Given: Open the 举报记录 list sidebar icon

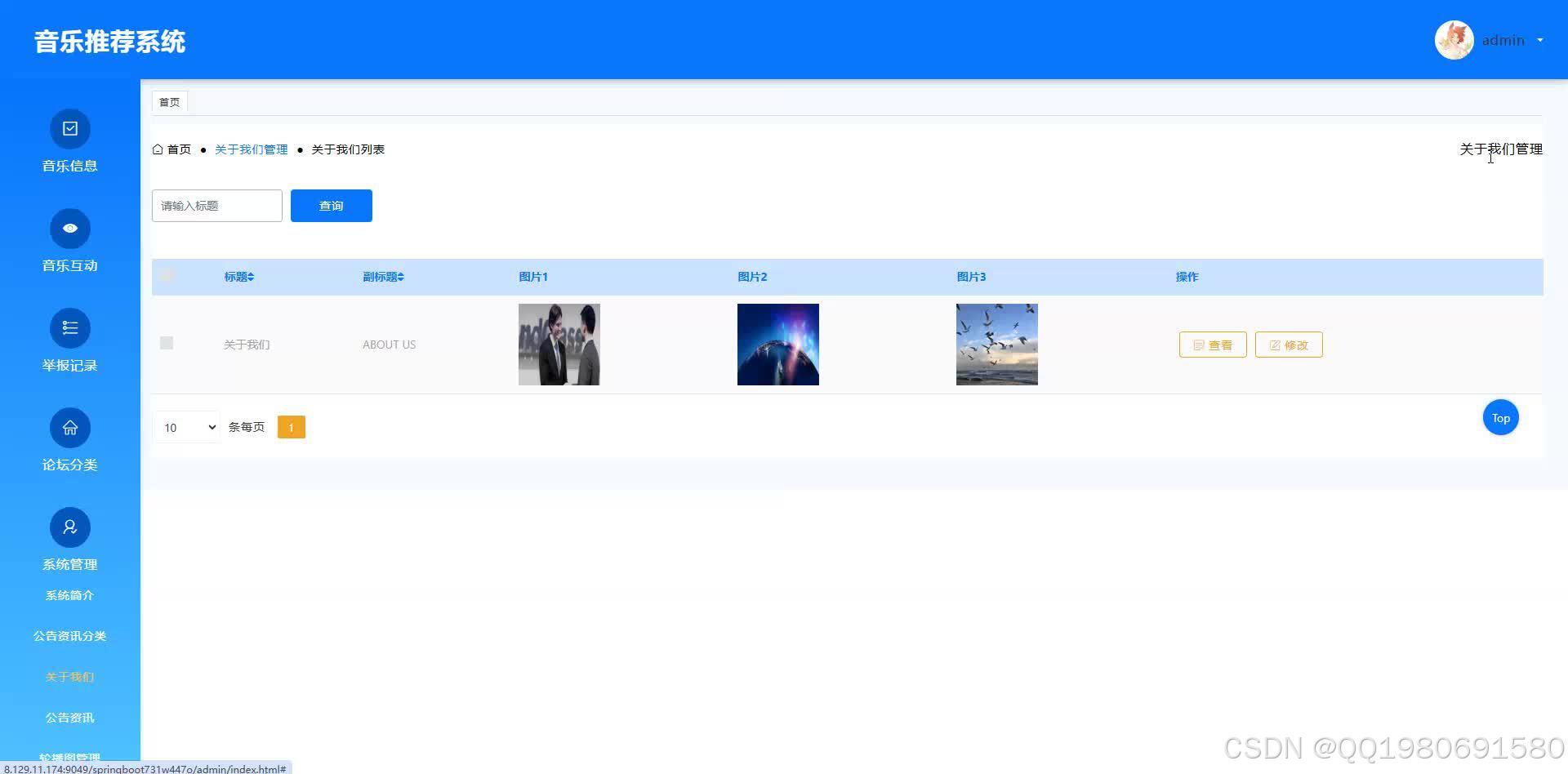Looking at the screenshot, I should tap(70, 328).
